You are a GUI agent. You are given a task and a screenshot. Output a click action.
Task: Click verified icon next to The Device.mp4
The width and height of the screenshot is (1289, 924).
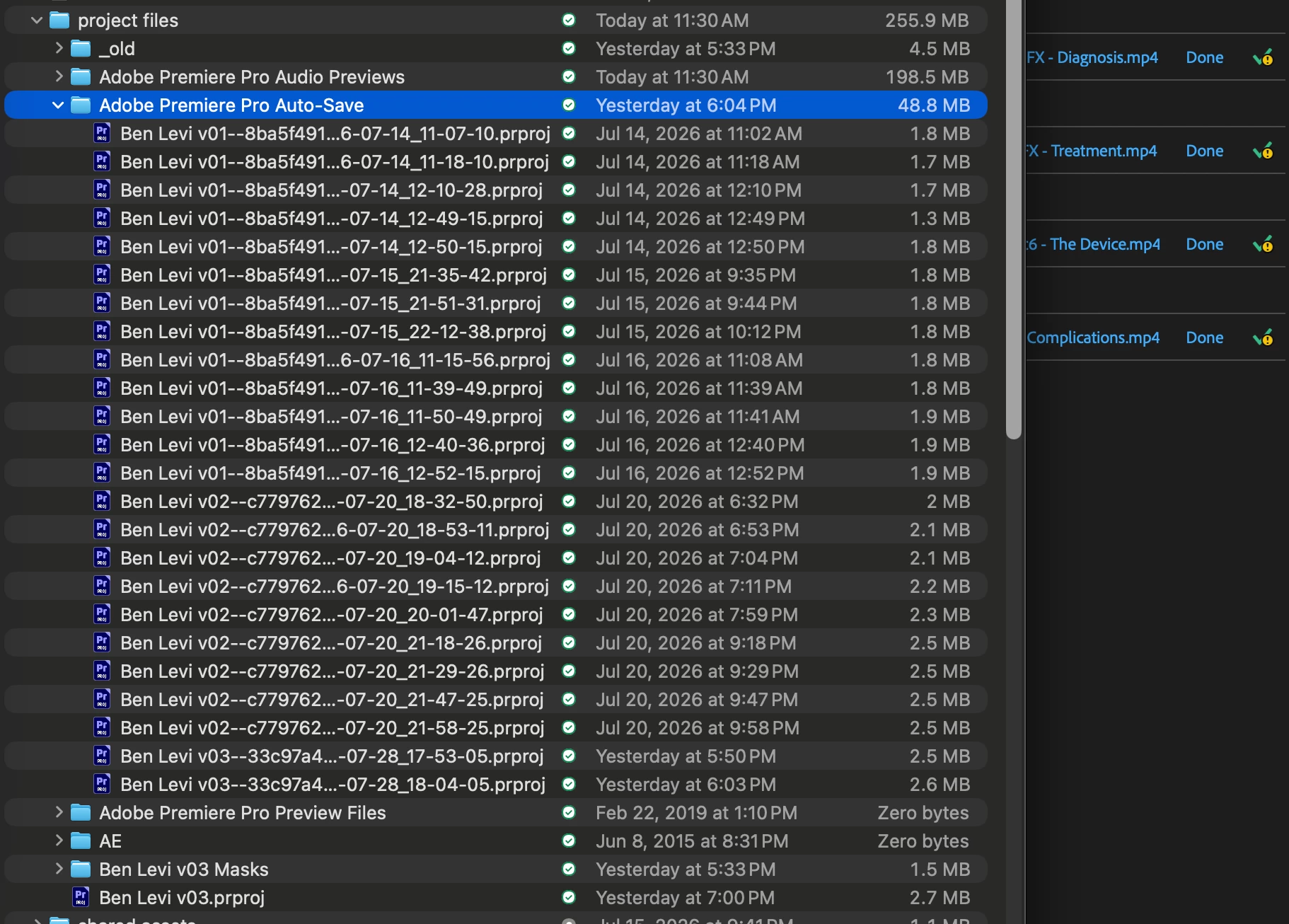(1263, 244)
